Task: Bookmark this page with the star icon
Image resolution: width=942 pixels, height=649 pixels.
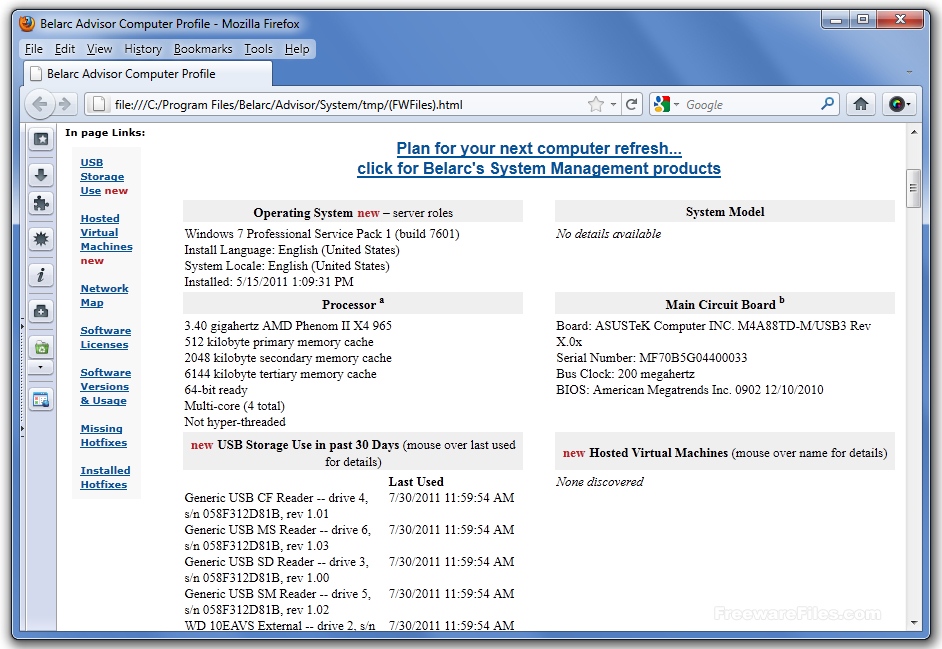Action: pyautogui.click(x=595, y=105)
